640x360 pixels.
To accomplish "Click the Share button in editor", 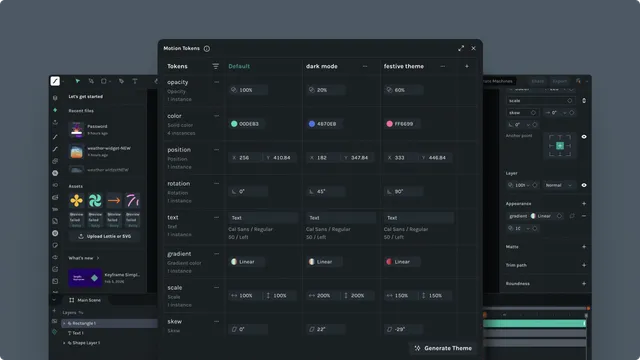I will tap(538, 81).
